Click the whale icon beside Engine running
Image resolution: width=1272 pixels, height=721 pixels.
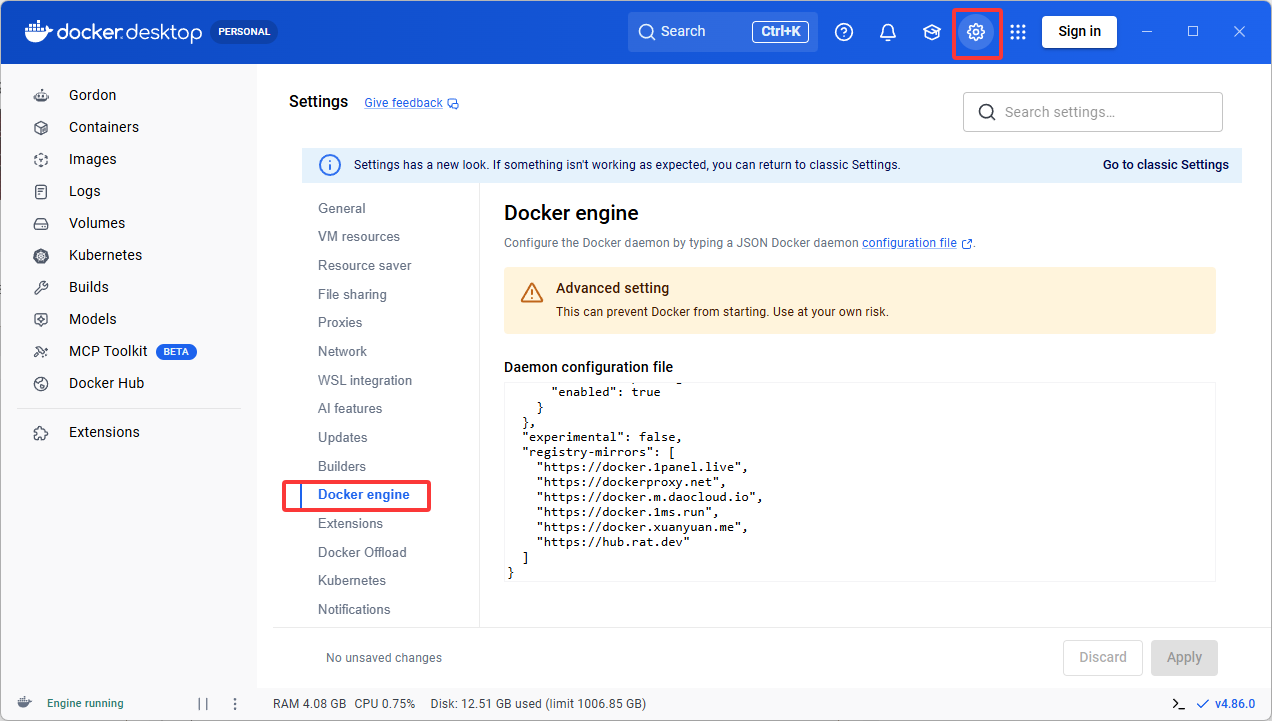[x=24, y=703]
